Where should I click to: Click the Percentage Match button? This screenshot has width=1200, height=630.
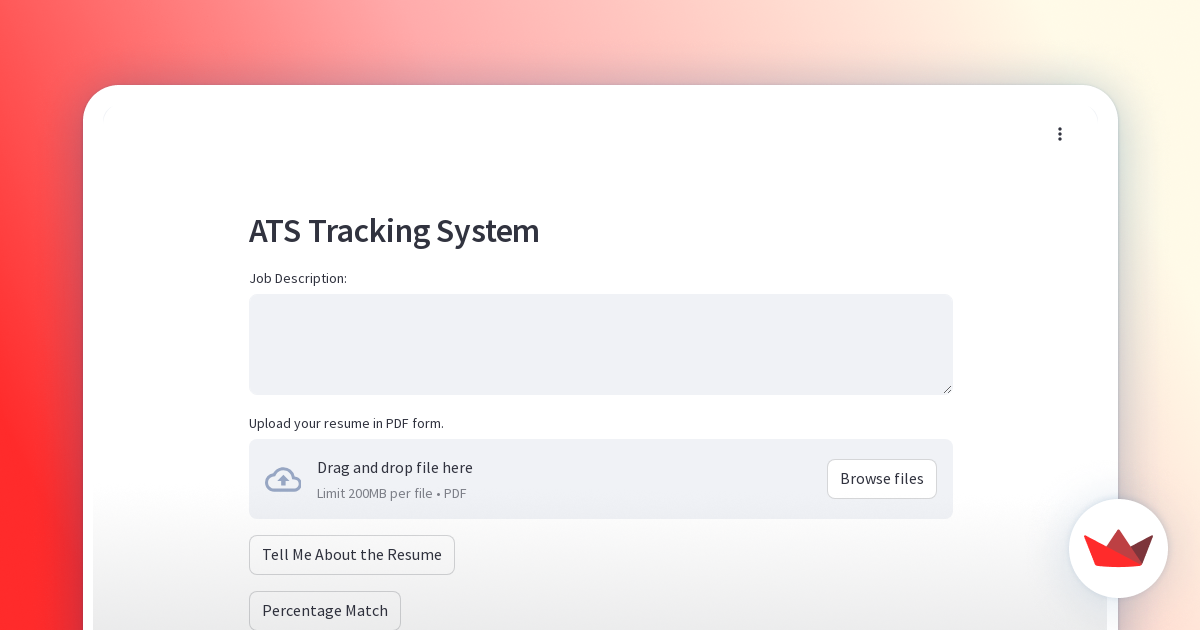coord(325,610)
